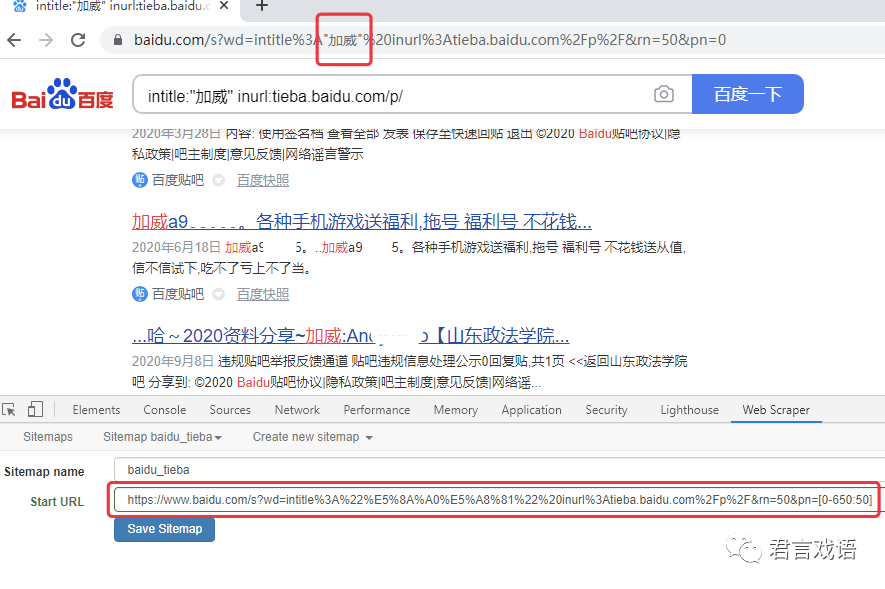Open the 2020资料分享 山东政法学院 result link

351,336
